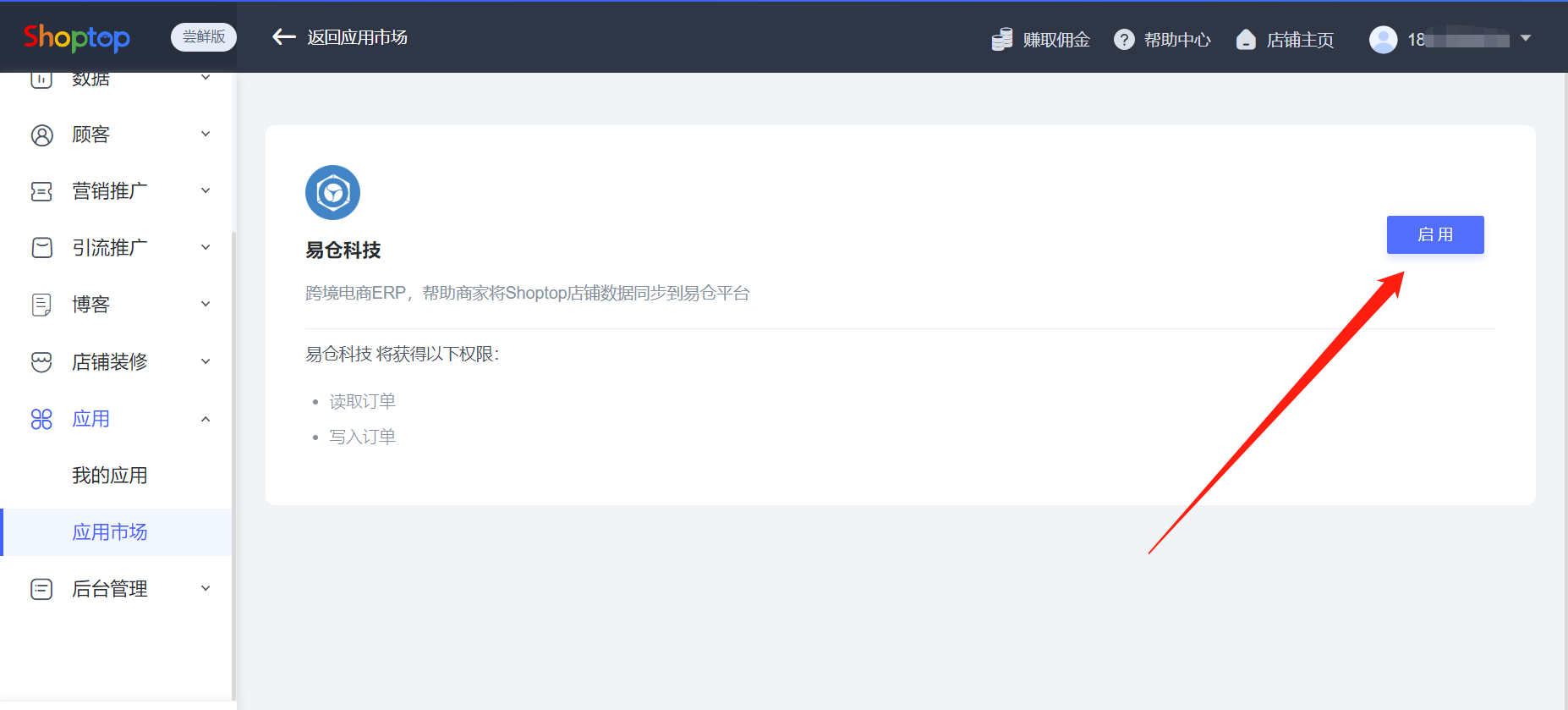Collapse the 应用 menu chevron
Viewport: 1568px width, 710px height.
point(206,419)
